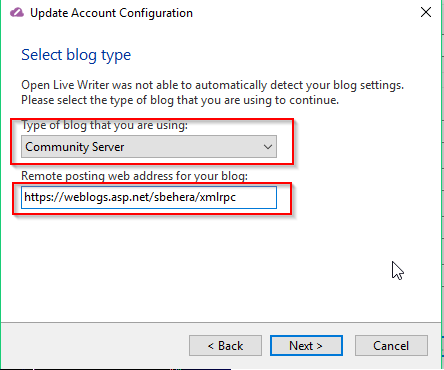
Task: Return with the Back button
Action: [225, 345]
